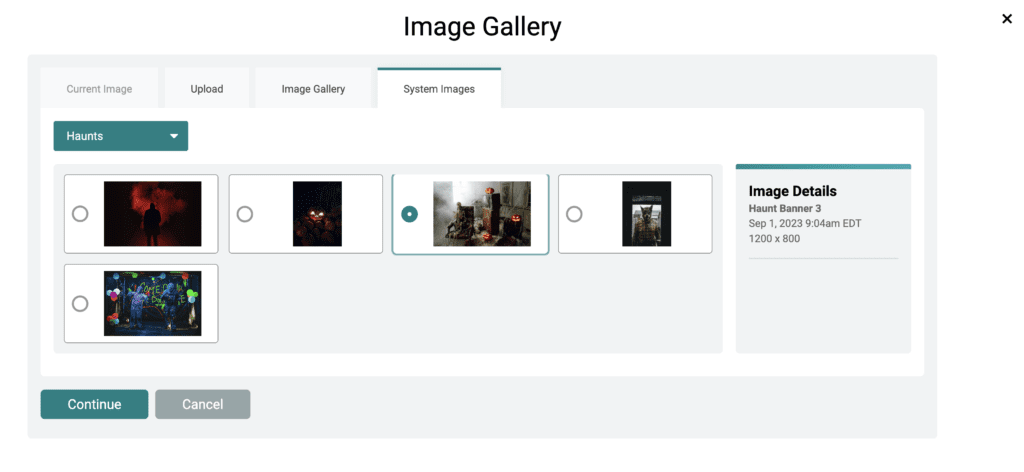This screenshot has height=472, width=1024.
Task: Select the werewolf doorway image radio button
Action: coord(573,213)
